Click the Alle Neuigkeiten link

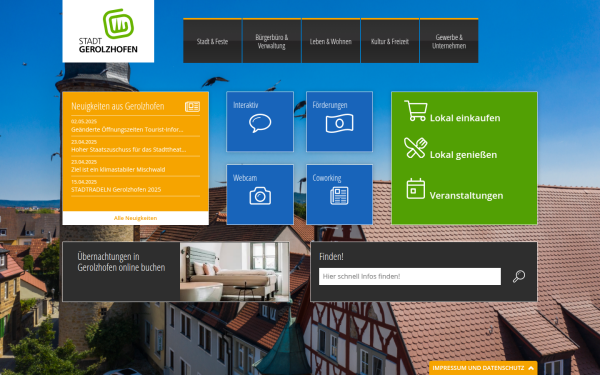(x=135, y=218)
